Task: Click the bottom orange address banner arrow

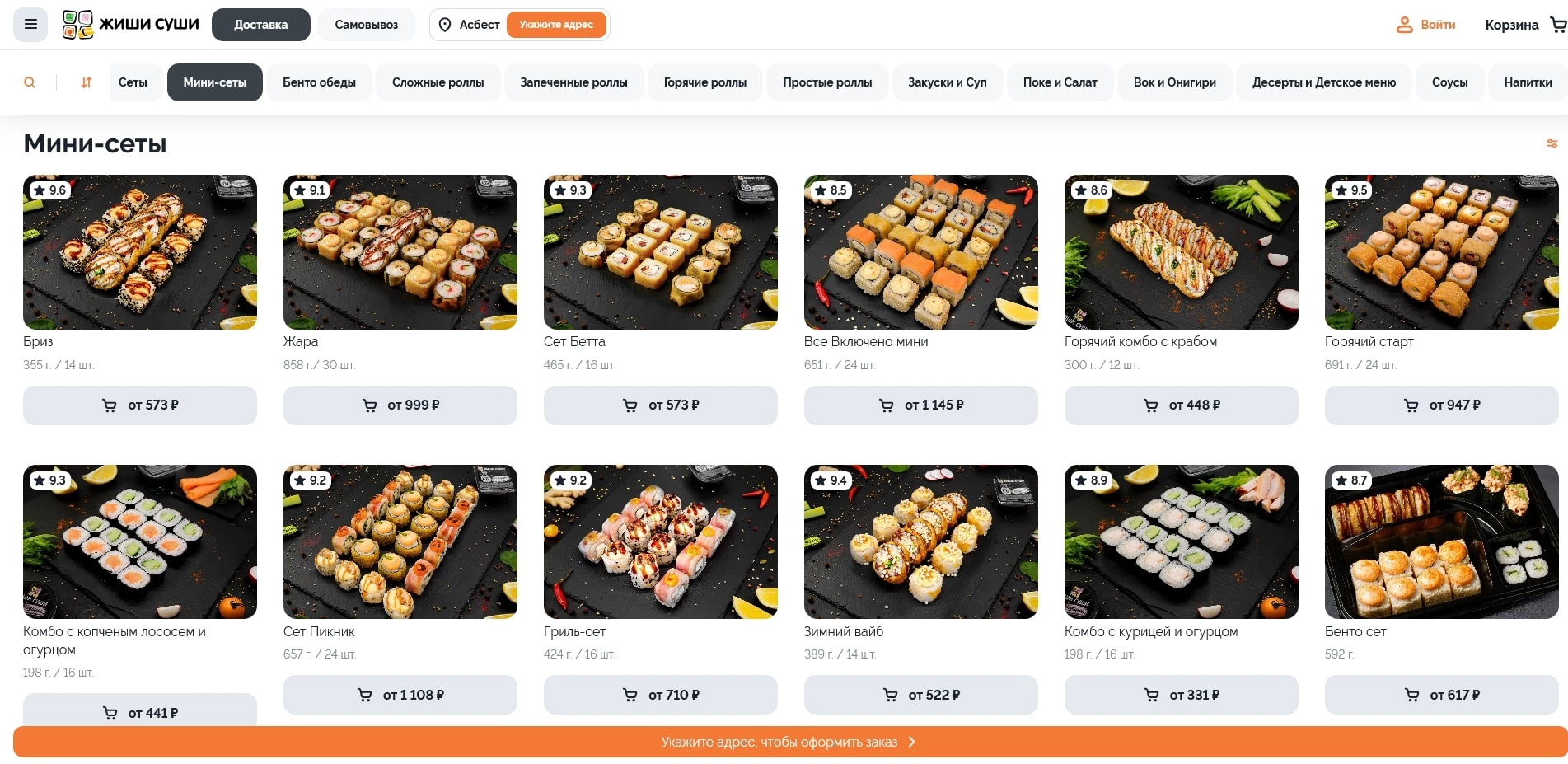Action: pos(911,742)
